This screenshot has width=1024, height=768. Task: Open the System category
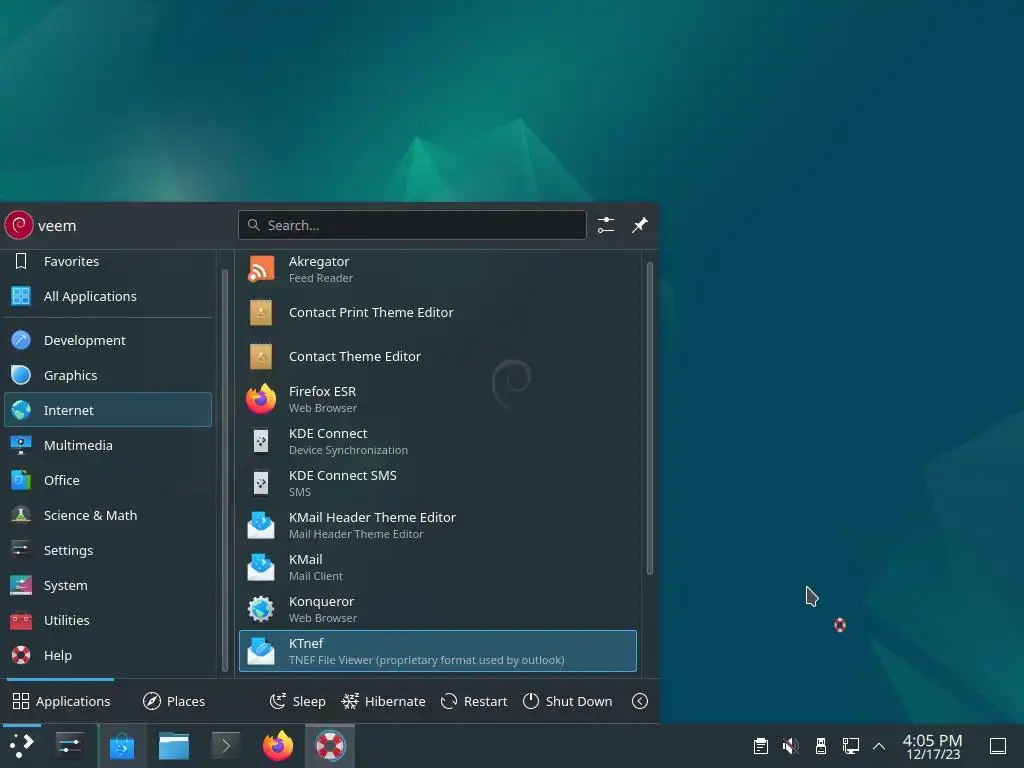pyautogui.click(x=108, y=585)
